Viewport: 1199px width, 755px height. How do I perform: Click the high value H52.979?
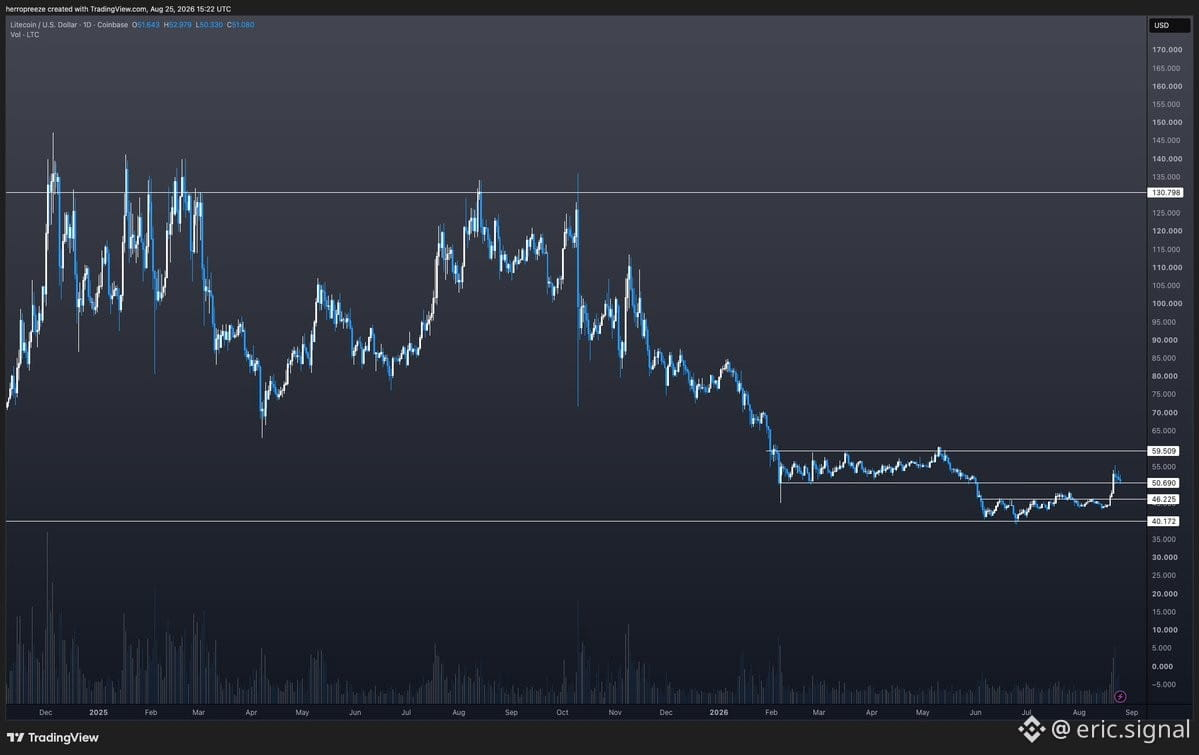coord(177,24)
